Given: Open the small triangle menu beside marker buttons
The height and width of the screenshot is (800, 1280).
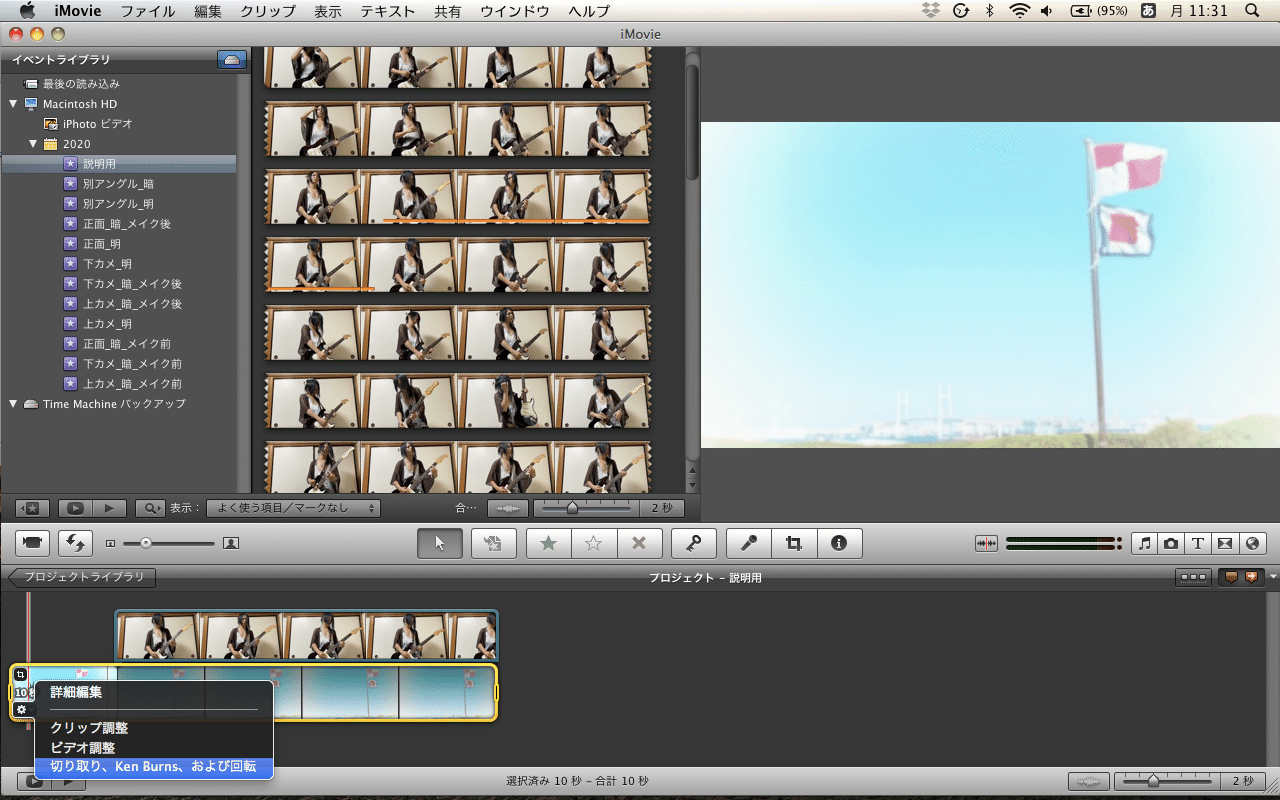Looking at the screenshot, I should tap(1273, 577).
